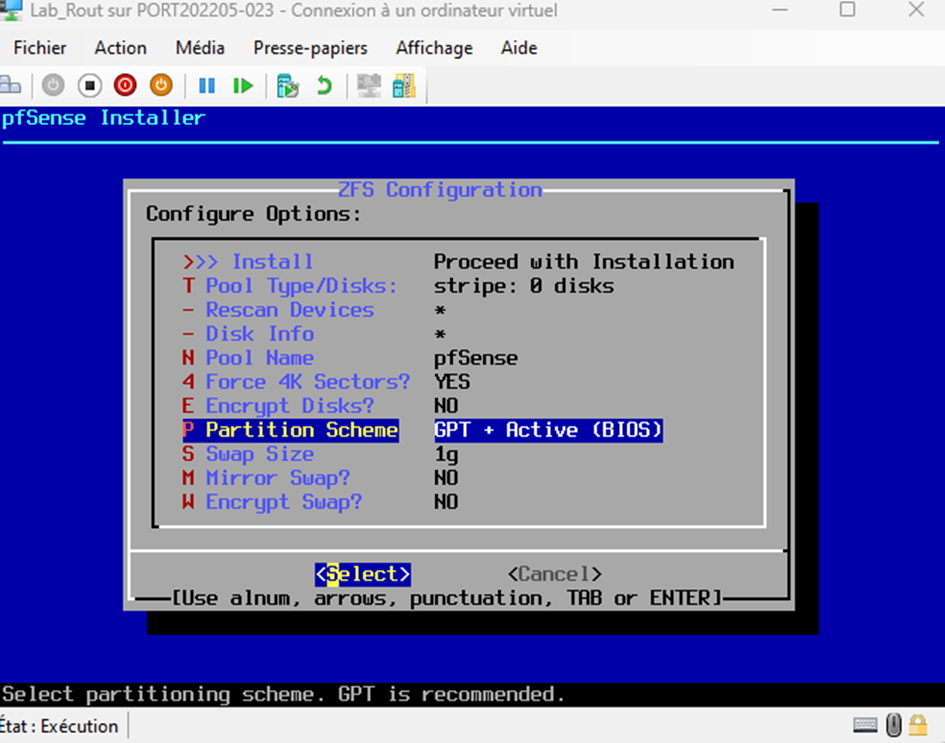Select the Mirror Swap? option
Image resolution: width=945 pixels, height=743 pixels.
coord(320,478)
